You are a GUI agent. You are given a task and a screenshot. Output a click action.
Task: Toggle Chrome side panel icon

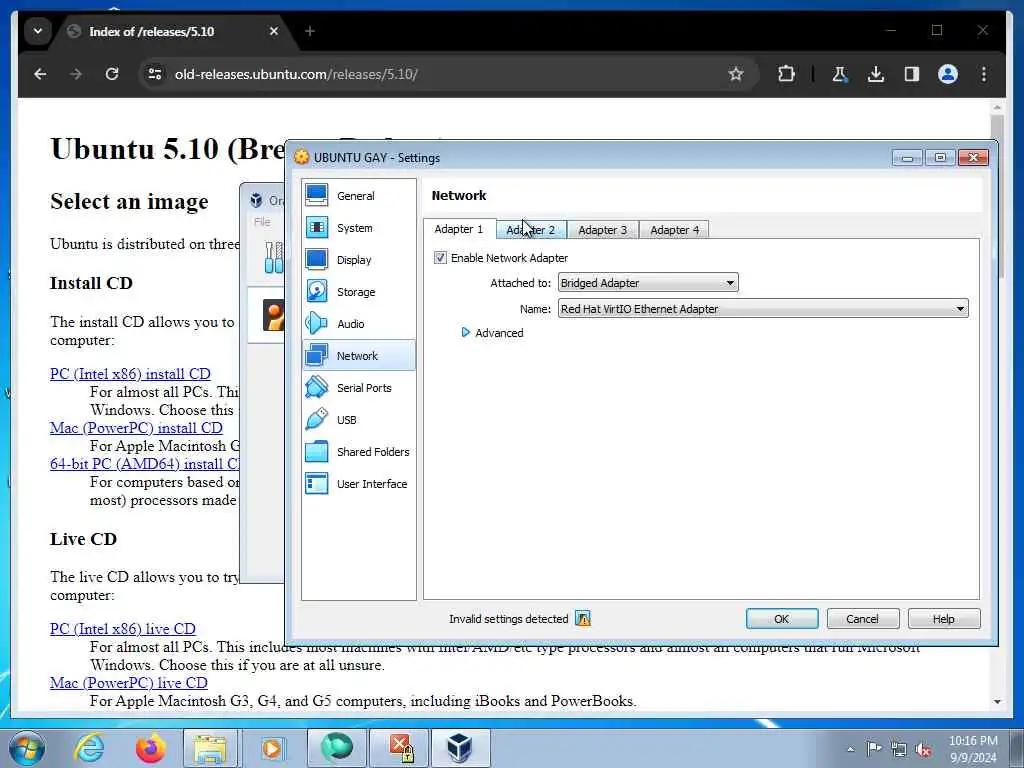pyautogui.click(x=912, y=74)
